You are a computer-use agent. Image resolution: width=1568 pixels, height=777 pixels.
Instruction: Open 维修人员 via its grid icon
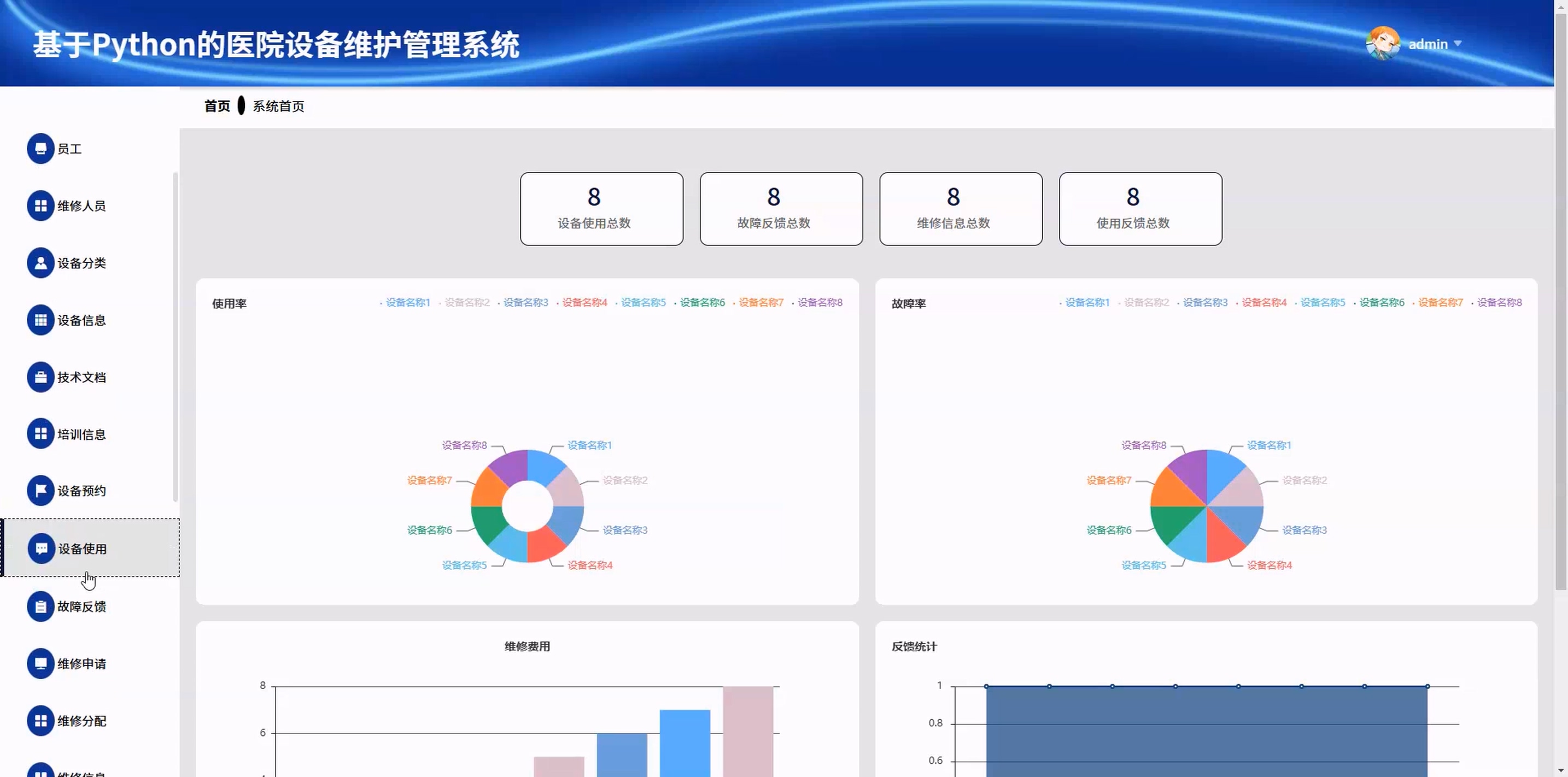[x=40, y=205]
